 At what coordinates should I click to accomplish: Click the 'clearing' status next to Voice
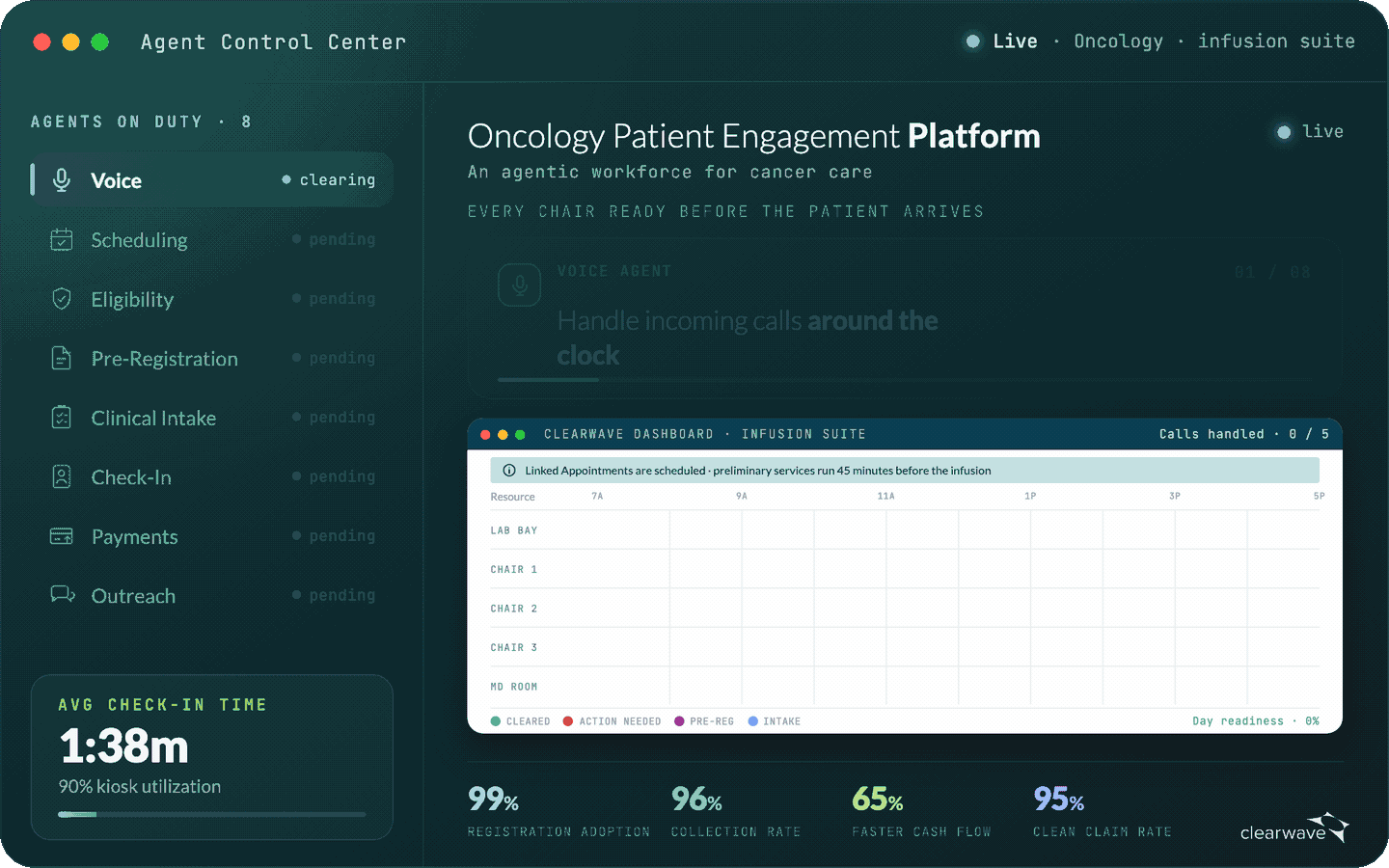click(x=328, y=179)
